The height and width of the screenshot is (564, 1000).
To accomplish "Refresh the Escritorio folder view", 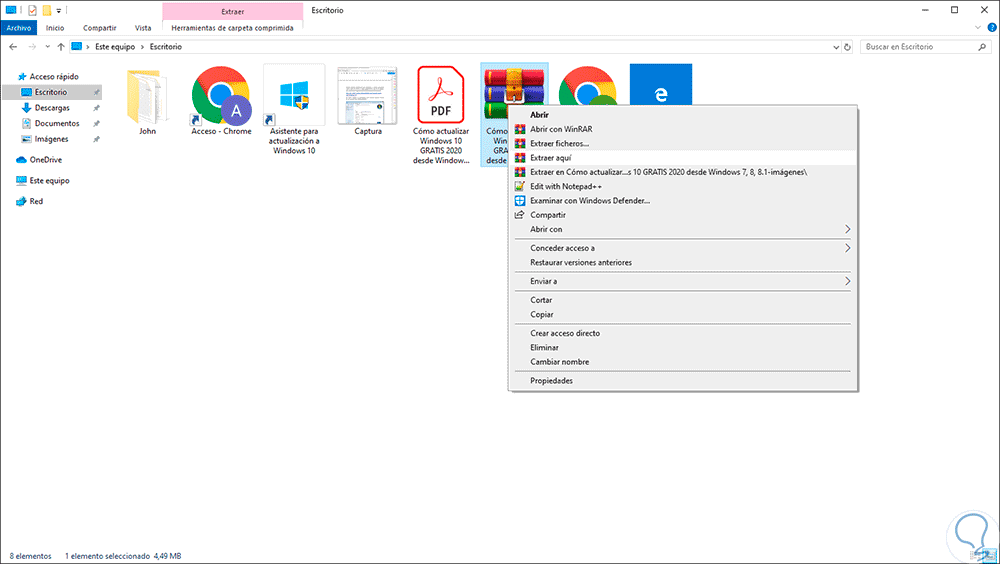I will (847, 47).
